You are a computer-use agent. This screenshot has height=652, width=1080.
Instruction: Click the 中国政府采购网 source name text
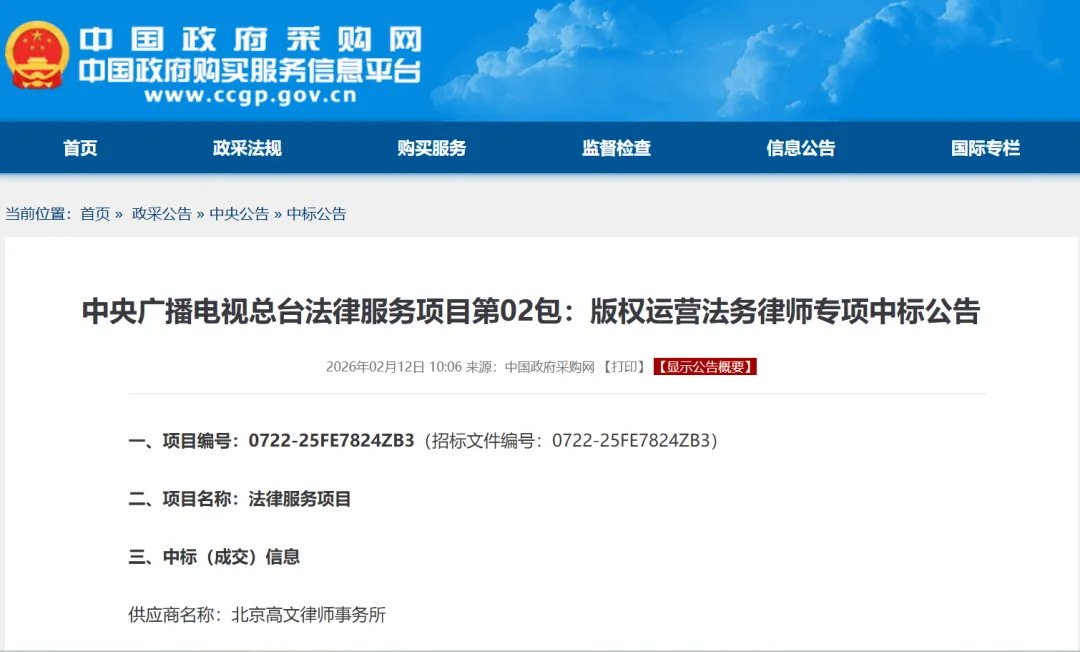tap(549, 367)
